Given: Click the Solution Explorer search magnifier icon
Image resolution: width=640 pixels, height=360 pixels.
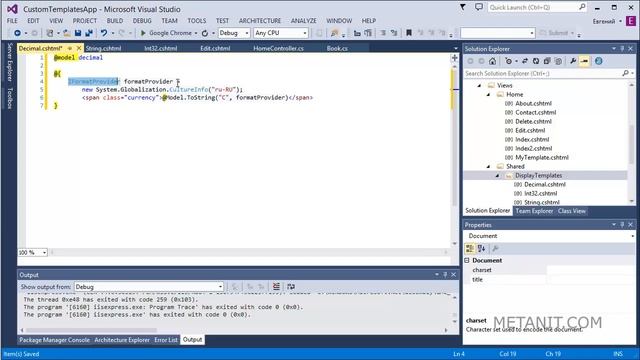Looking at the screenshot, I should pos(625,73).
